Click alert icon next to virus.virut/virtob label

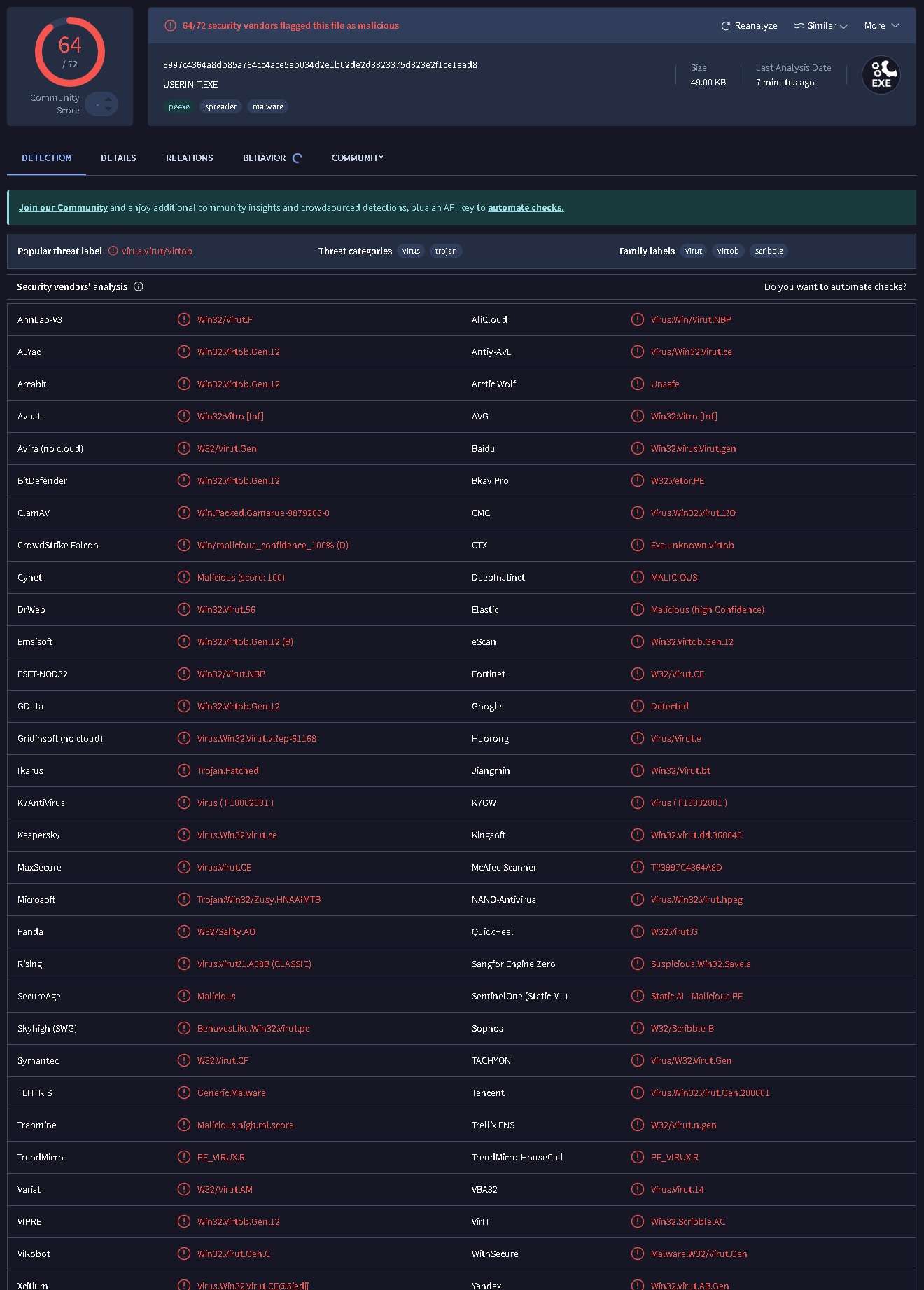113,251
